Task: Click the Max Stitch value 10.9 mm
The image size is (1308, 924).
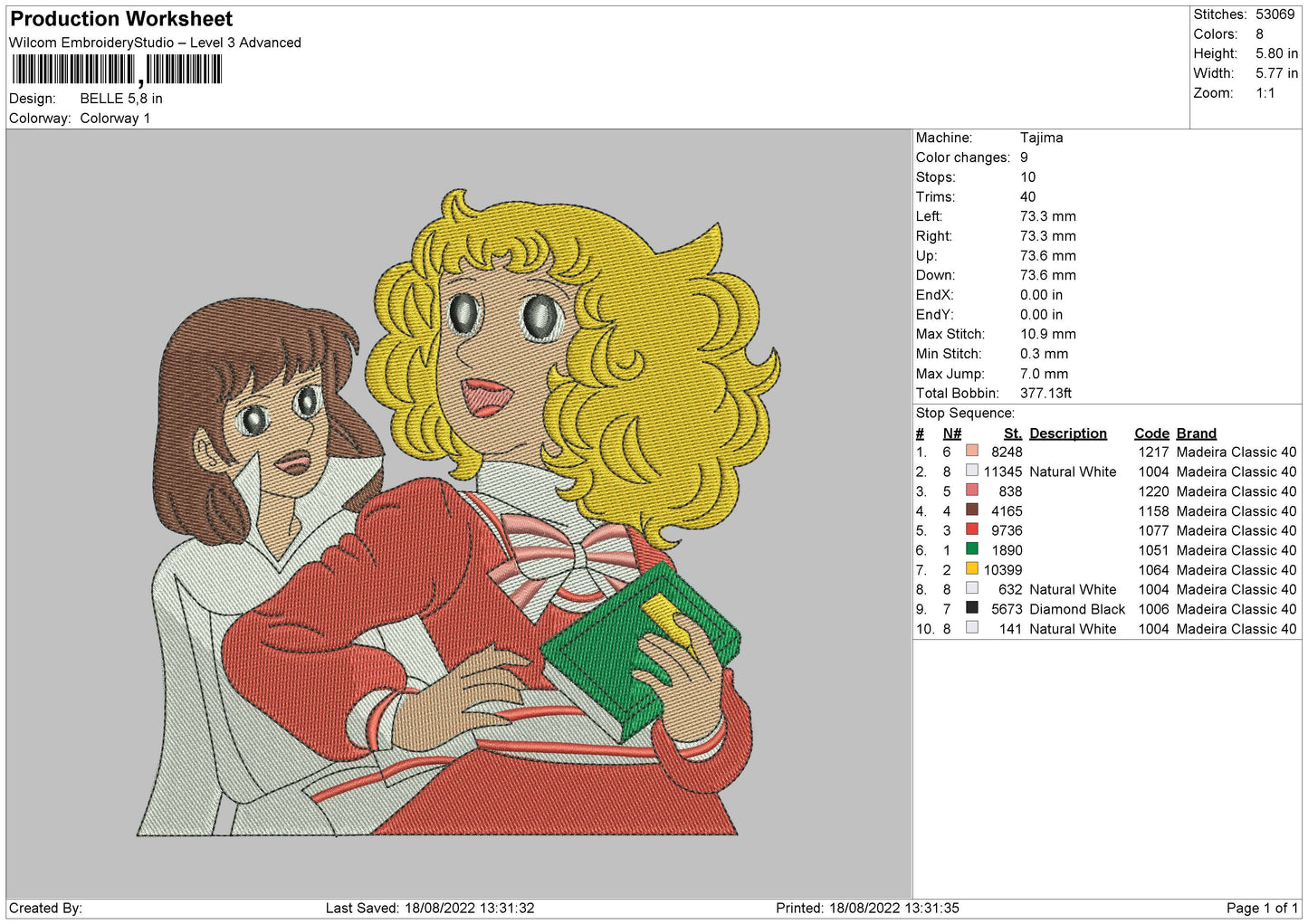Action: (1048, 334)
